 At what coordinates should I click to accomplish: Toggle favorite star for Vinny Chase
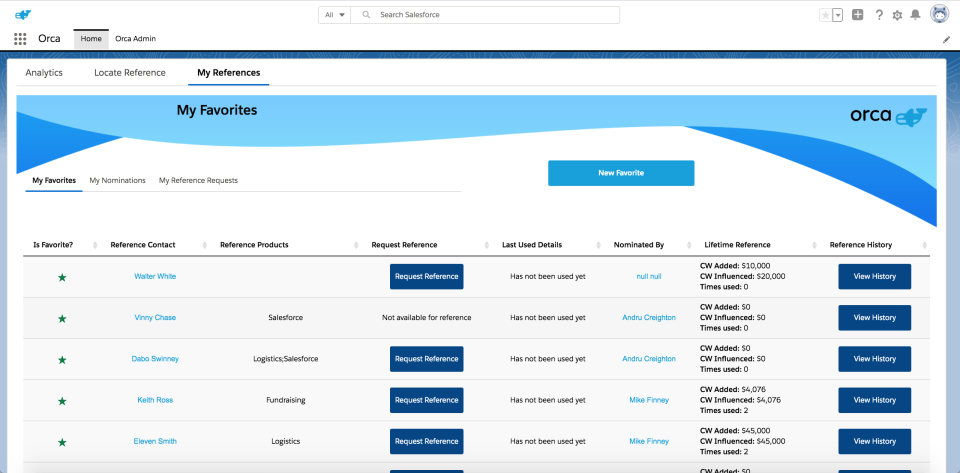[x=62, y=318]
